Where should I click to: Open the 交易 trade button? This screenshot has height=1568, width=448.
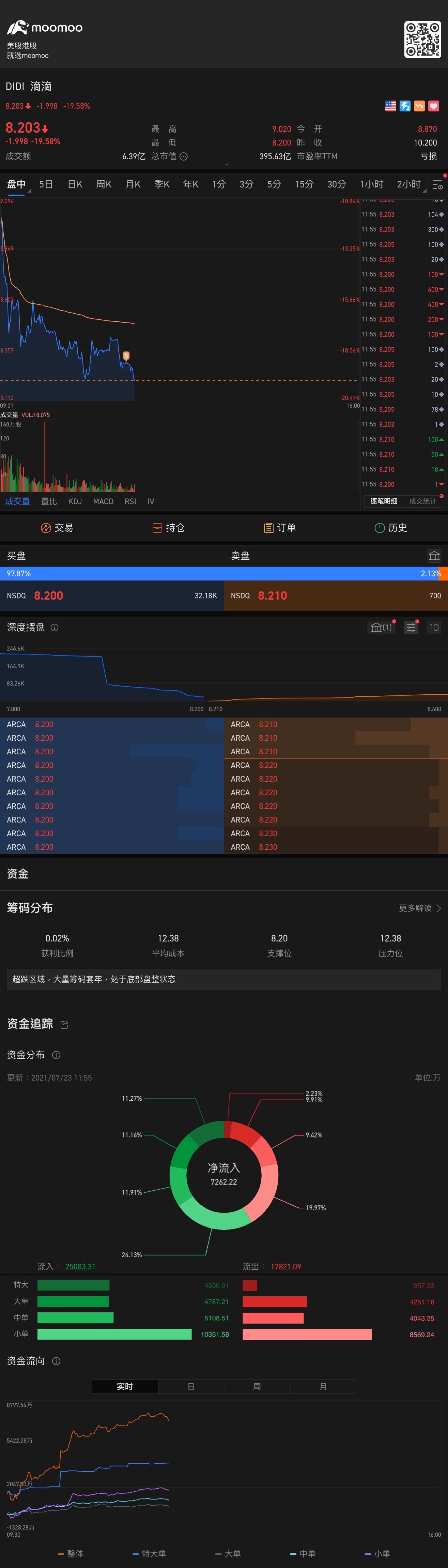point(57,528)
